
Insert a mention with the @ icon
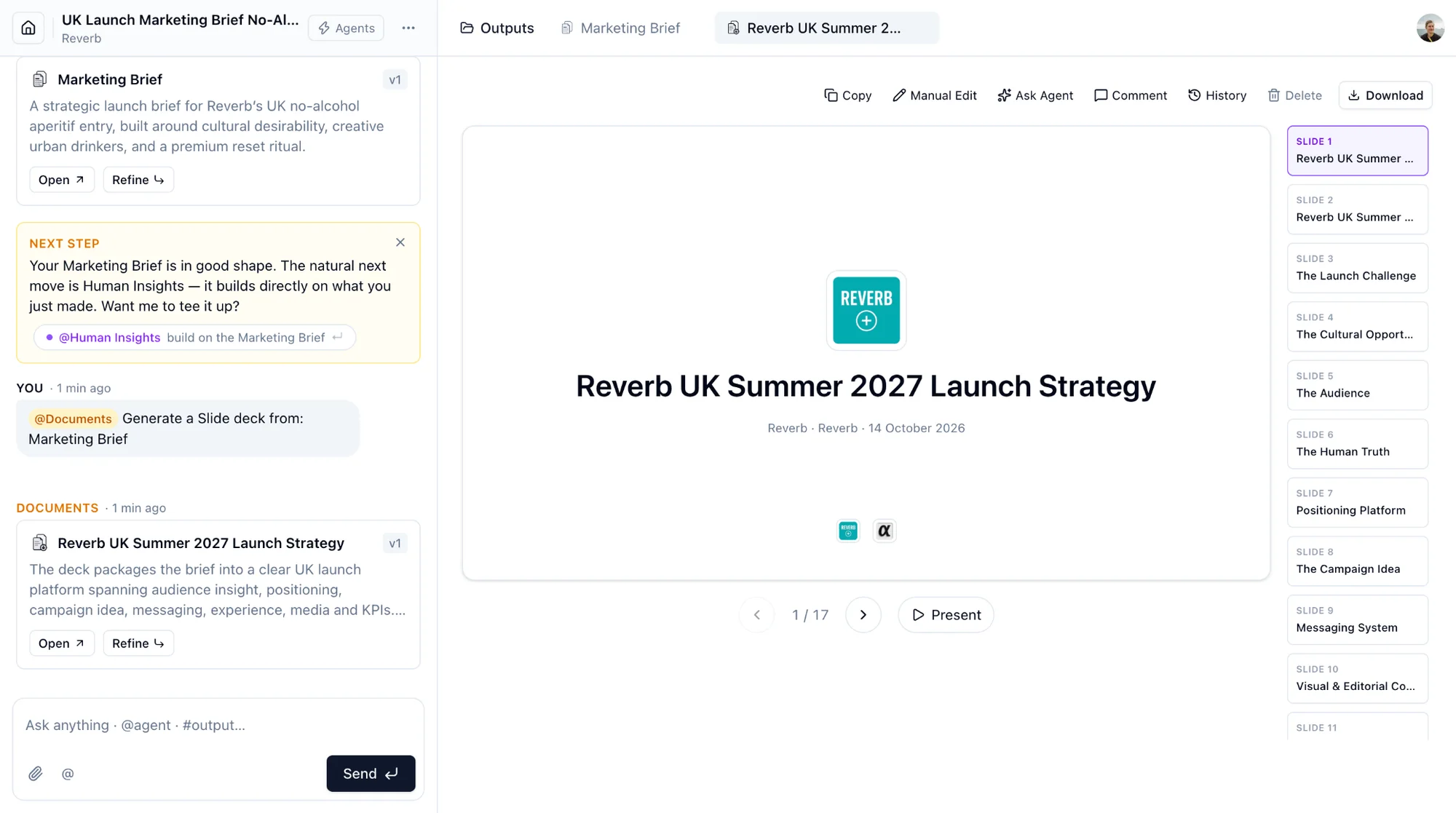click(x=68, y=774)
